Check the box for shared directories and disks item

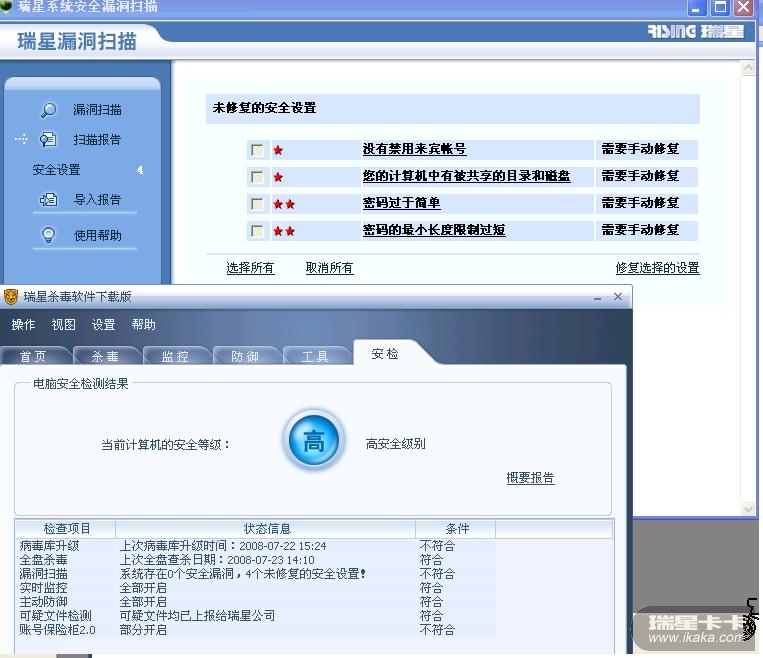[x=257, y=177]
